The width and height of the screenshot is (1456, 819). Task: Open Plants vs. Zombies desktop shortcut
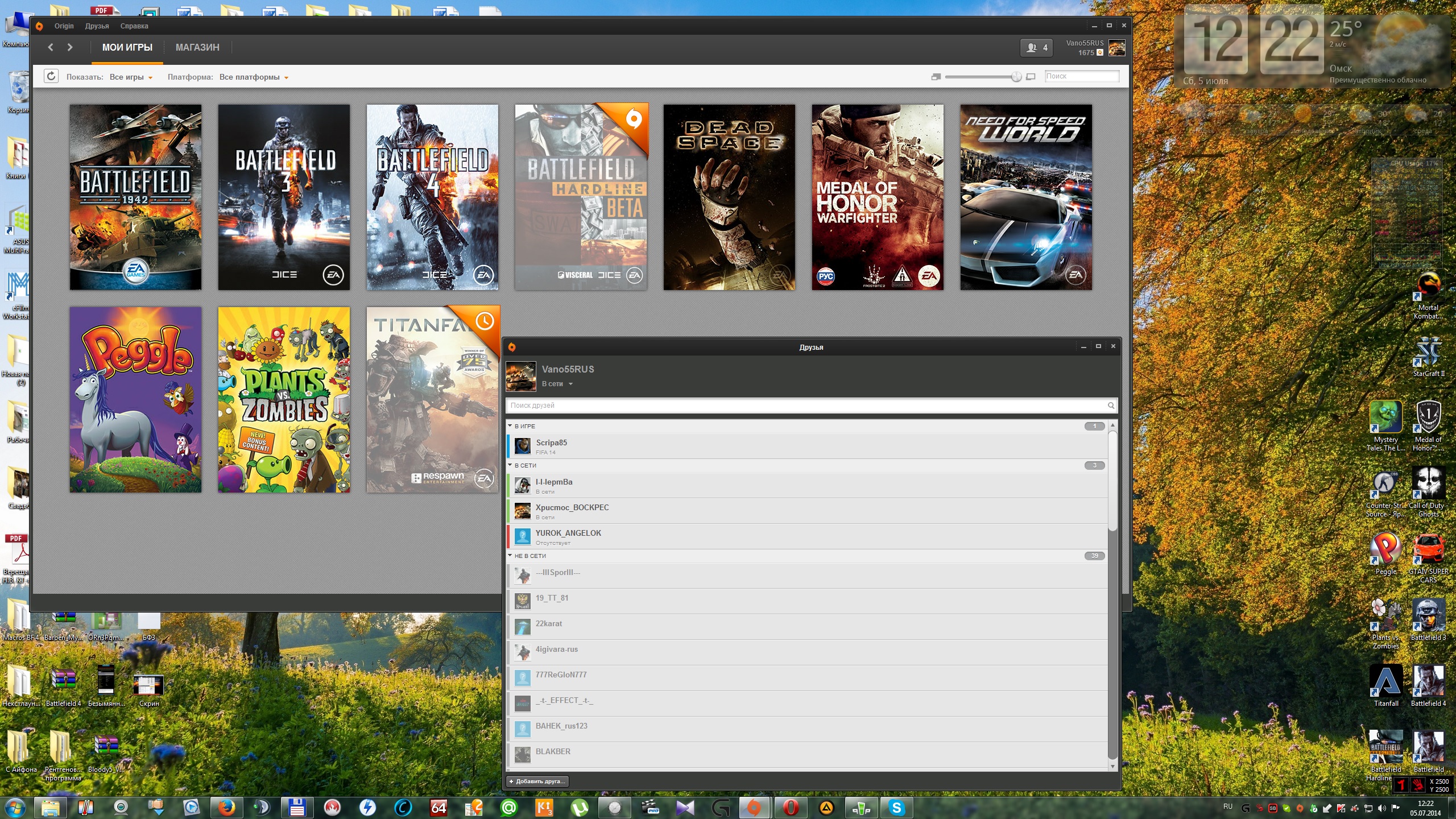click(x=1386, y=624)
